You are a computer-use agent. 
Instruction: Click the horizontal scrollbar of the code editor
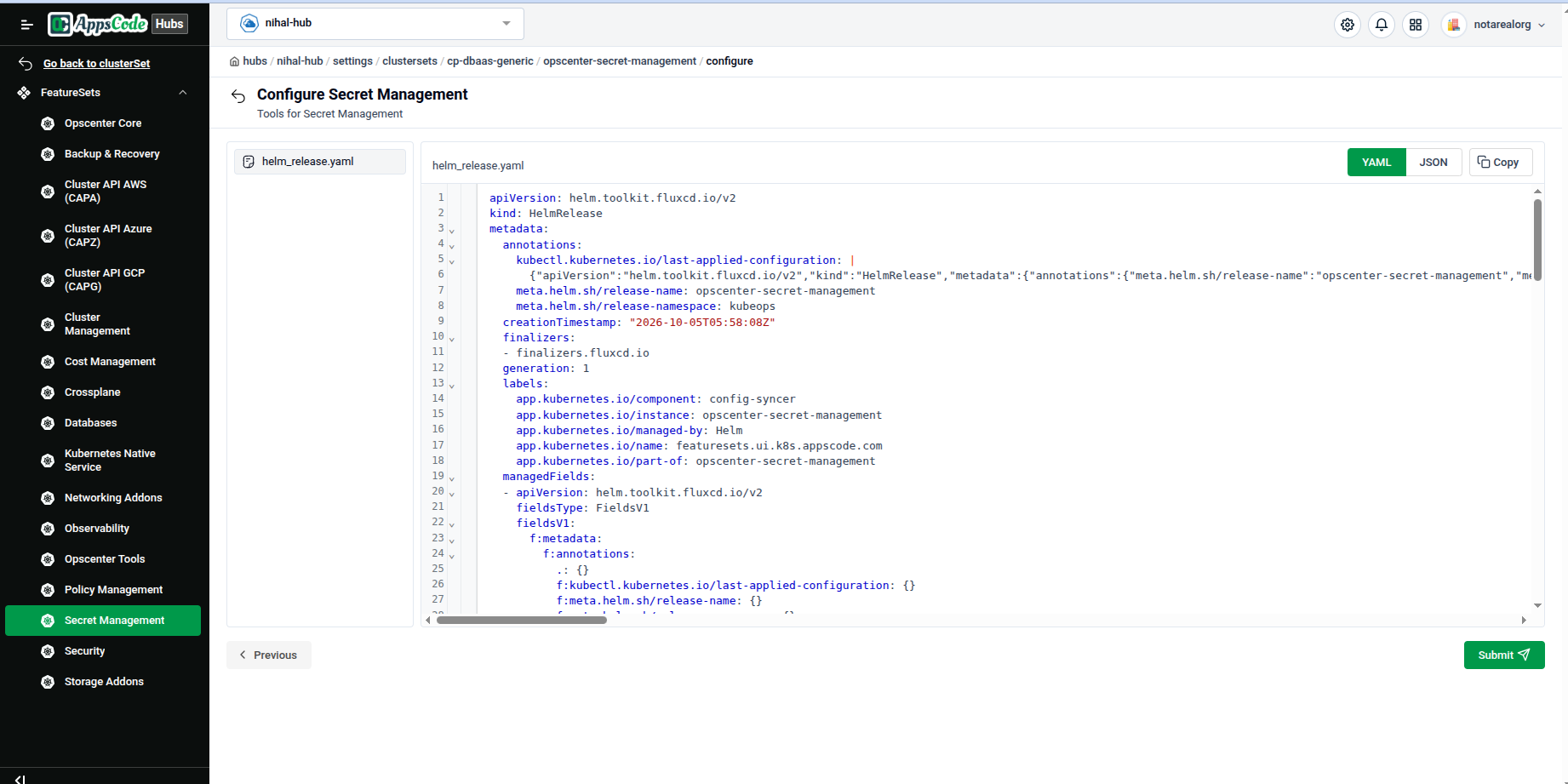pos(522,621)
